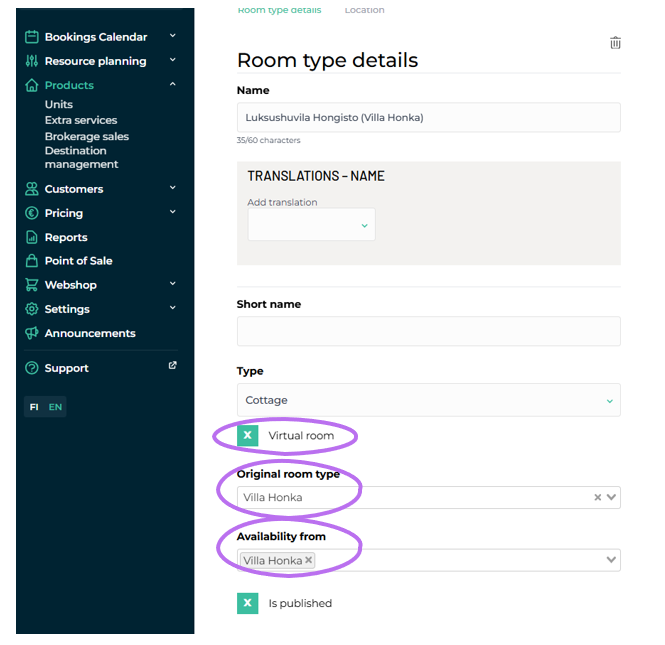Collapse the Products menu section
The width and height of the screenshot is (665, 645).
[x=172, y=85]
